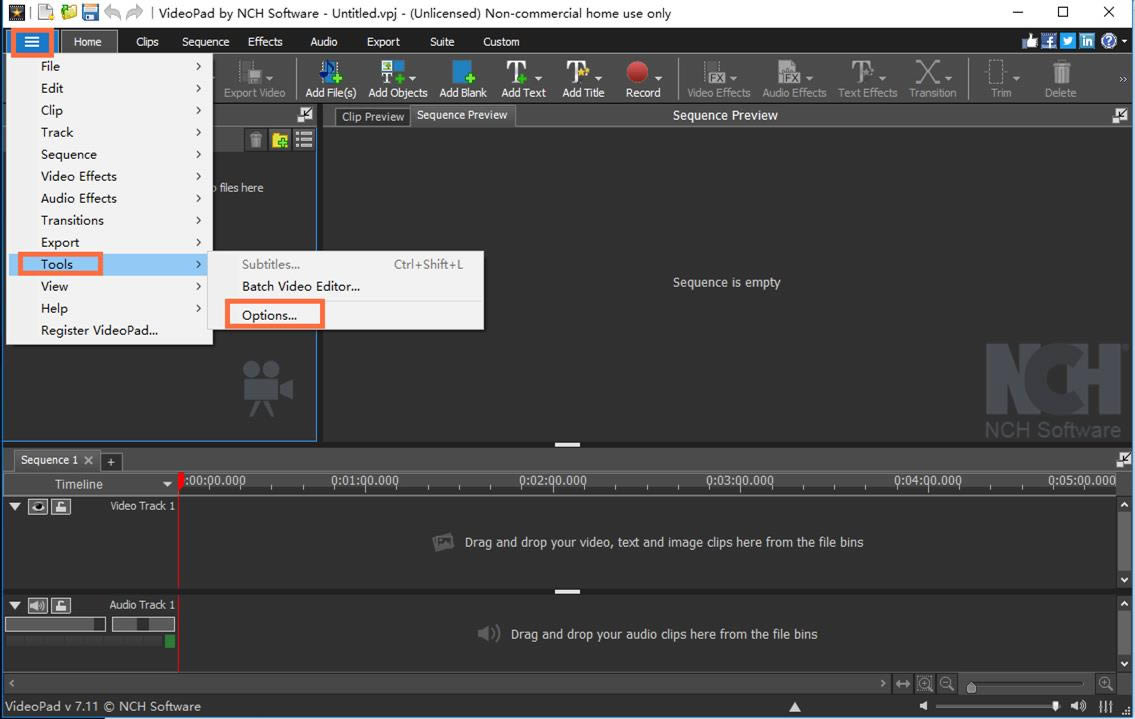The width and height of the screenshot is (1135, 719).
Task: Click the fit-timeline-to-width arrows icon
Action: [x=903, y=684]
